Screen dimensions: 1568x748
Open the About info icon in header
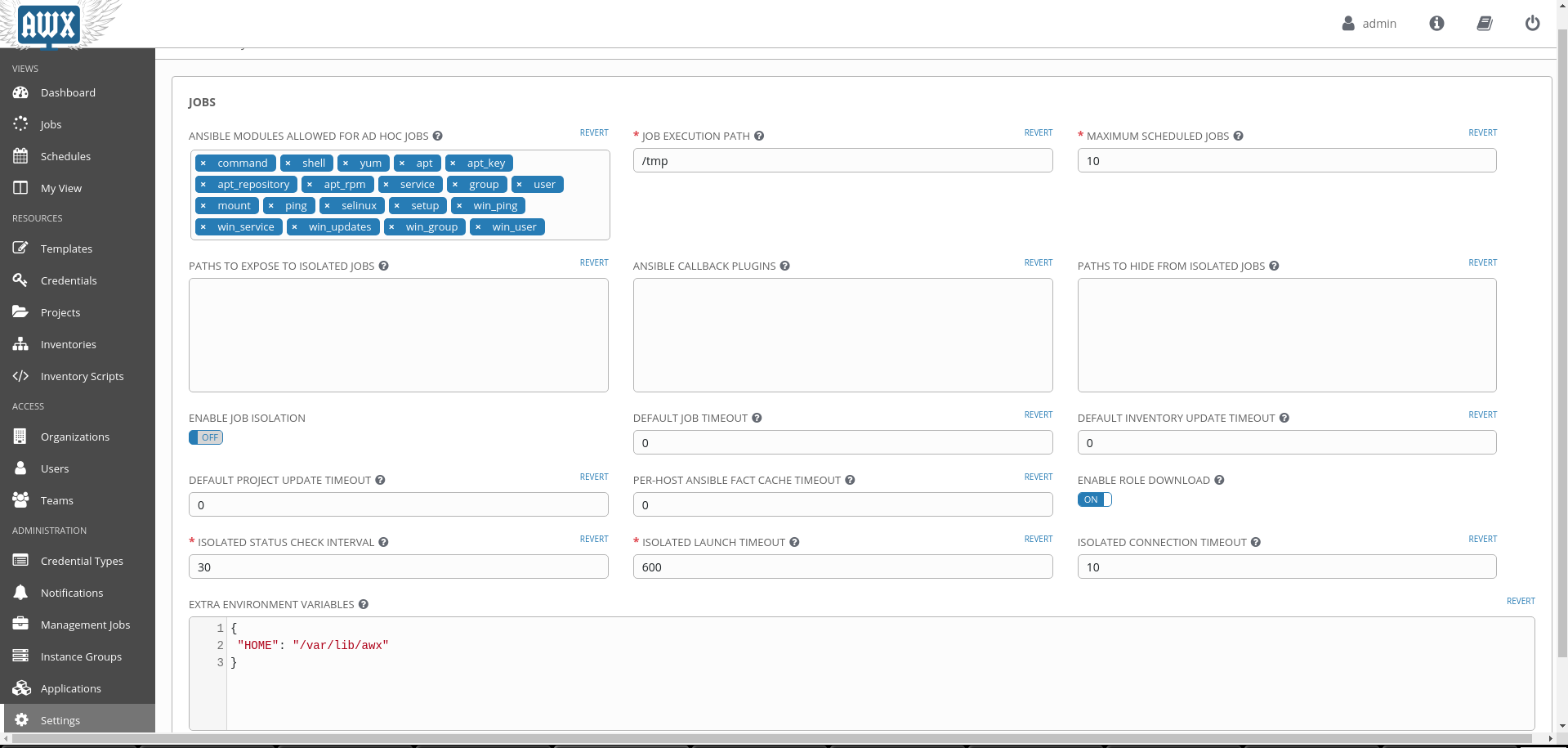[x=1436, y=24]
